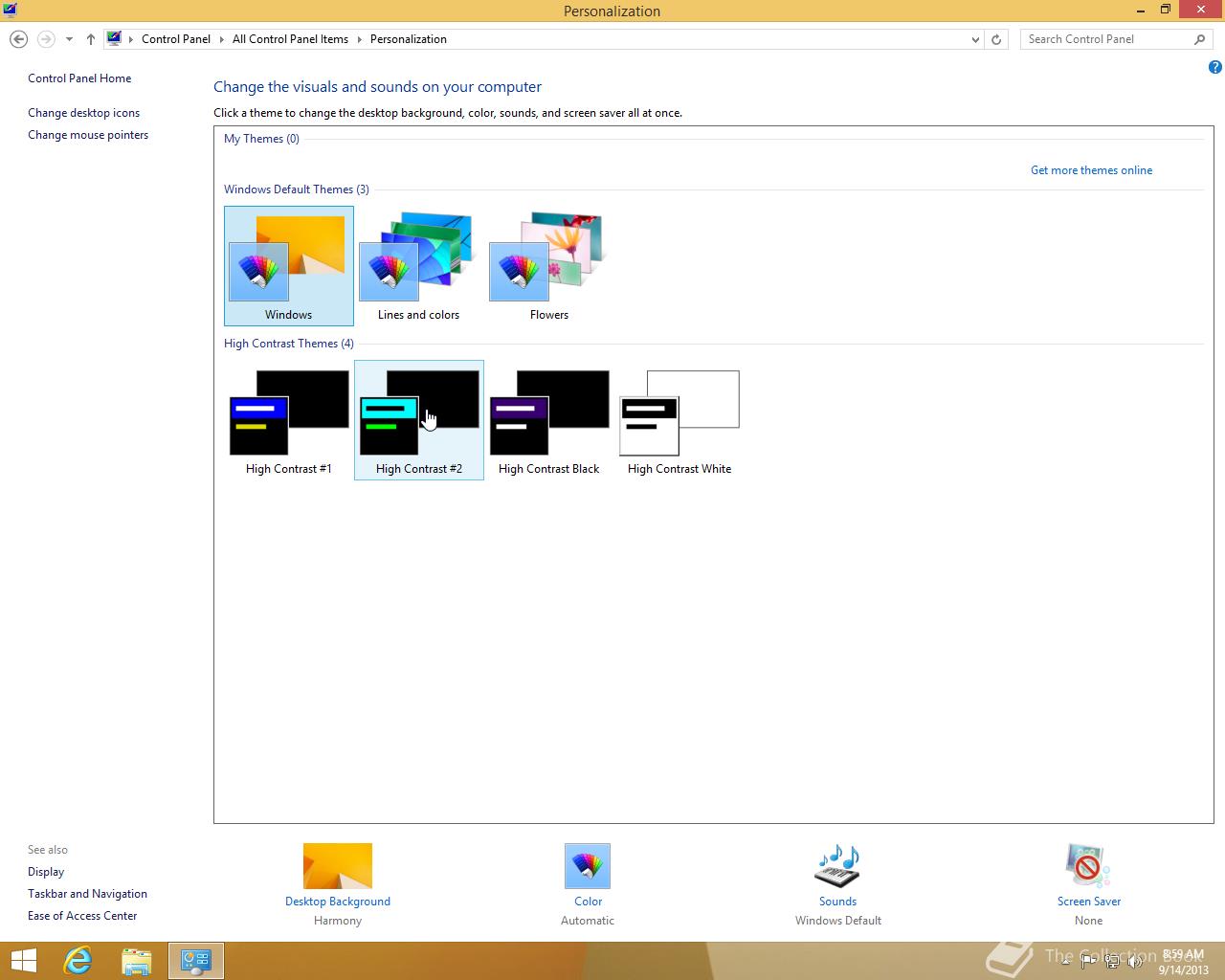The width and height of the screenshot is (1225, 980).
Task: Click the address bar computer icon
Action: [x=114, y=39]
